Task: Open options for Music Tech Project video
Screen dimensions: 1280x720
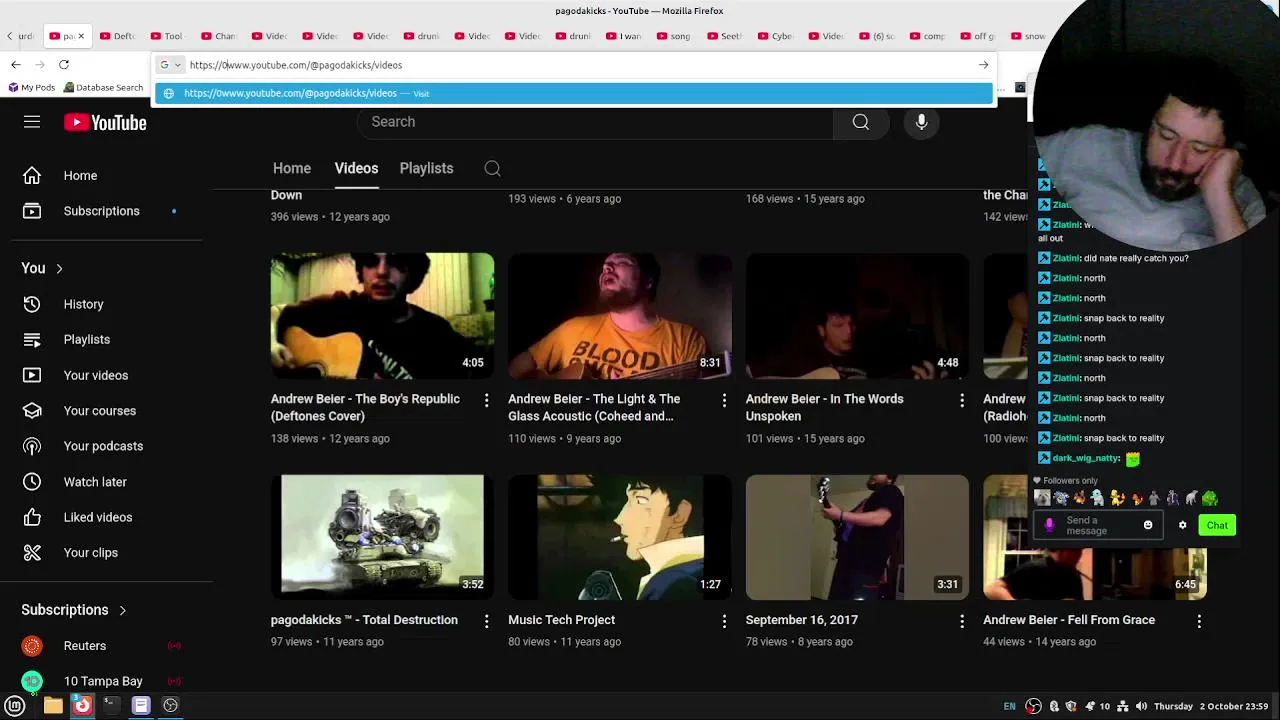Action: pos(724,621)
